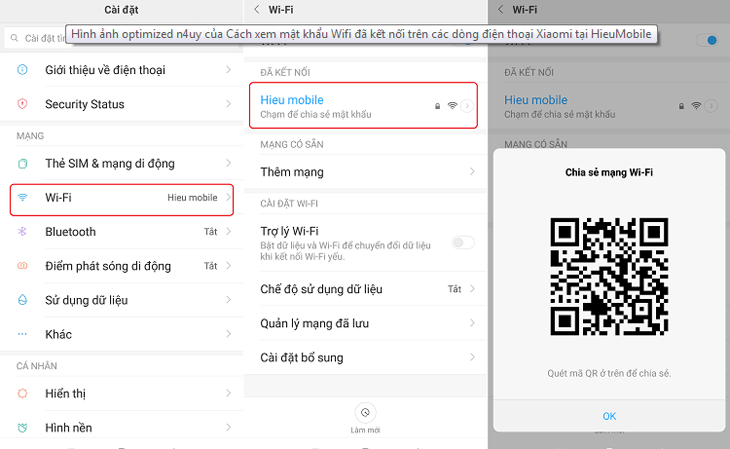
Task: Tap Giới thiệu về điện thoại text
Action: pyautogui.click(x=105, y=70)
